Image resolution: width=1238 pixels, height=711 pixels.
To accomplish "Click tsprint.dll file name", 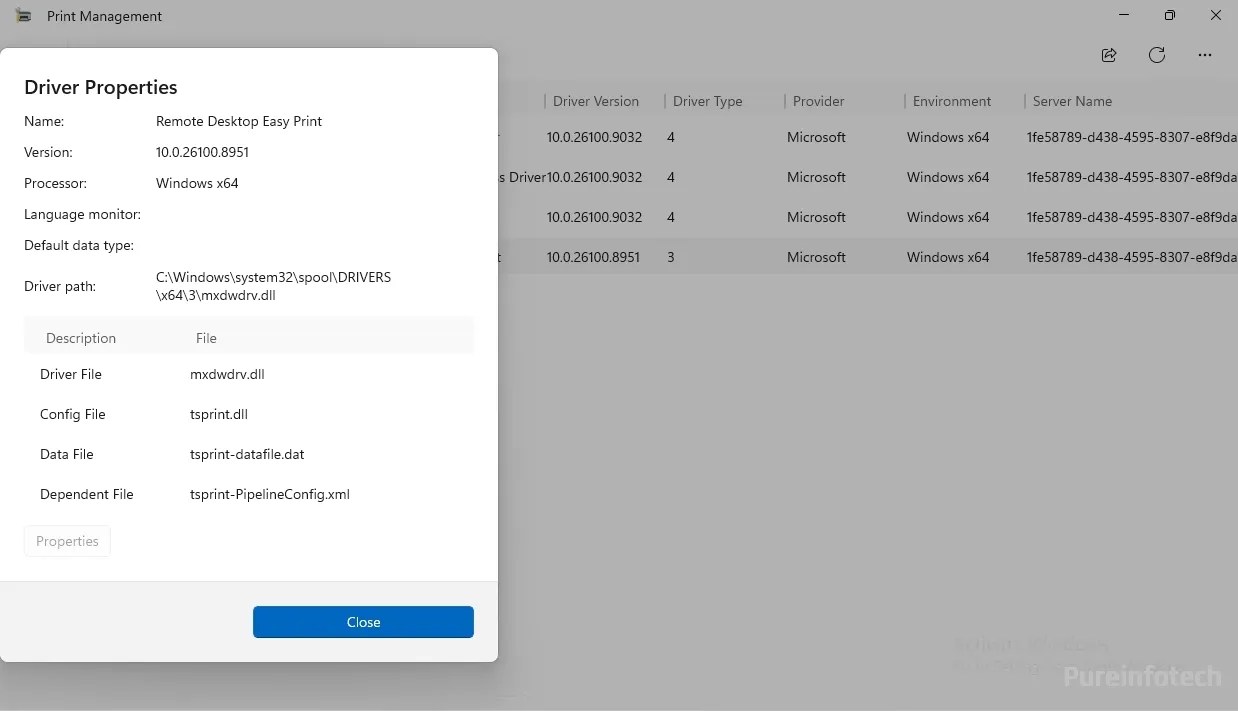I will pyautogui.click(x=219, y=414).
